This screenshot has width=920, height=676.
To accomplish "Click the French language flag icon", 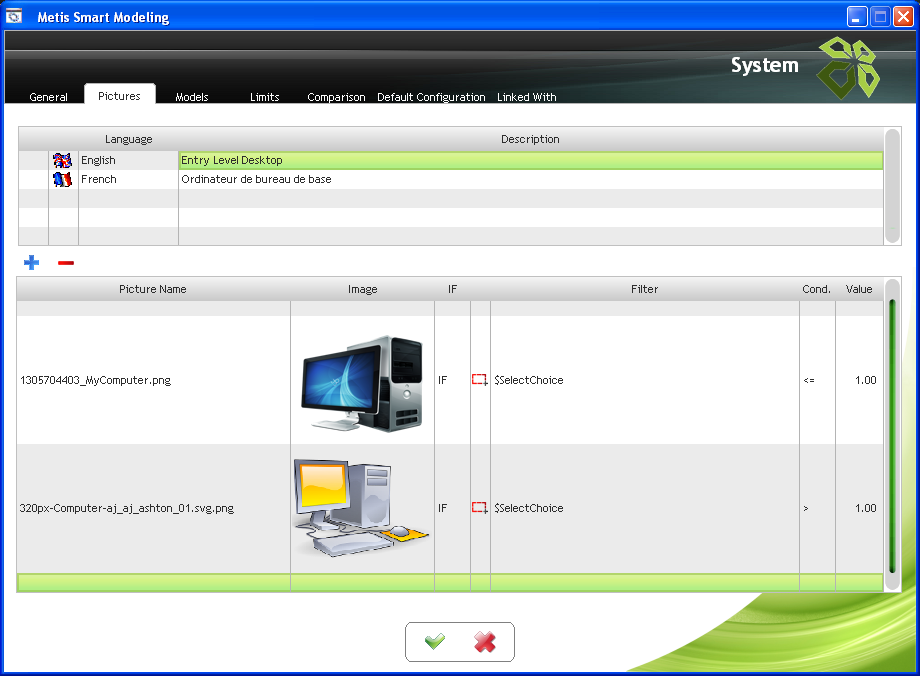I will click(x=62, y=179).
